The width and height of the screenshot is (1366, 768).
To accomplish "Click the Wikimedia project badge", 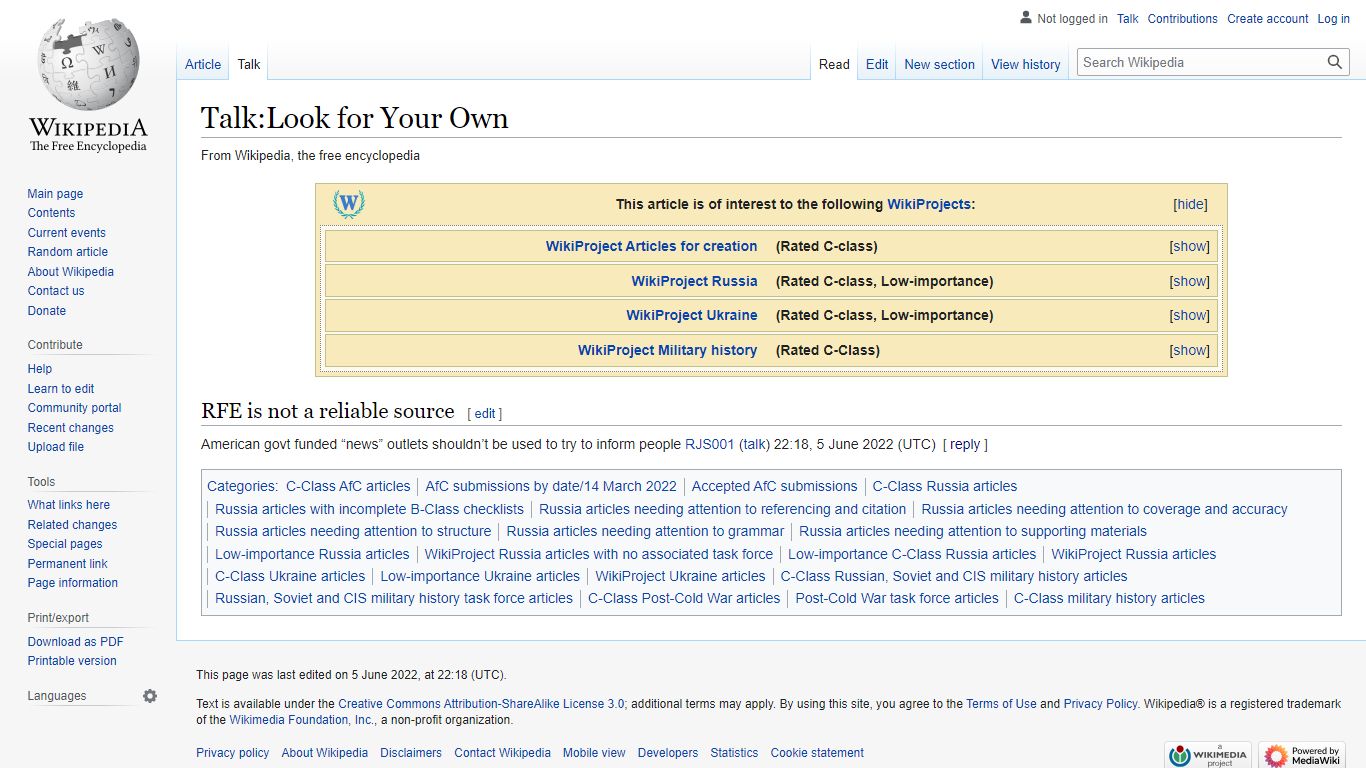I will (x=1208, y=755).
